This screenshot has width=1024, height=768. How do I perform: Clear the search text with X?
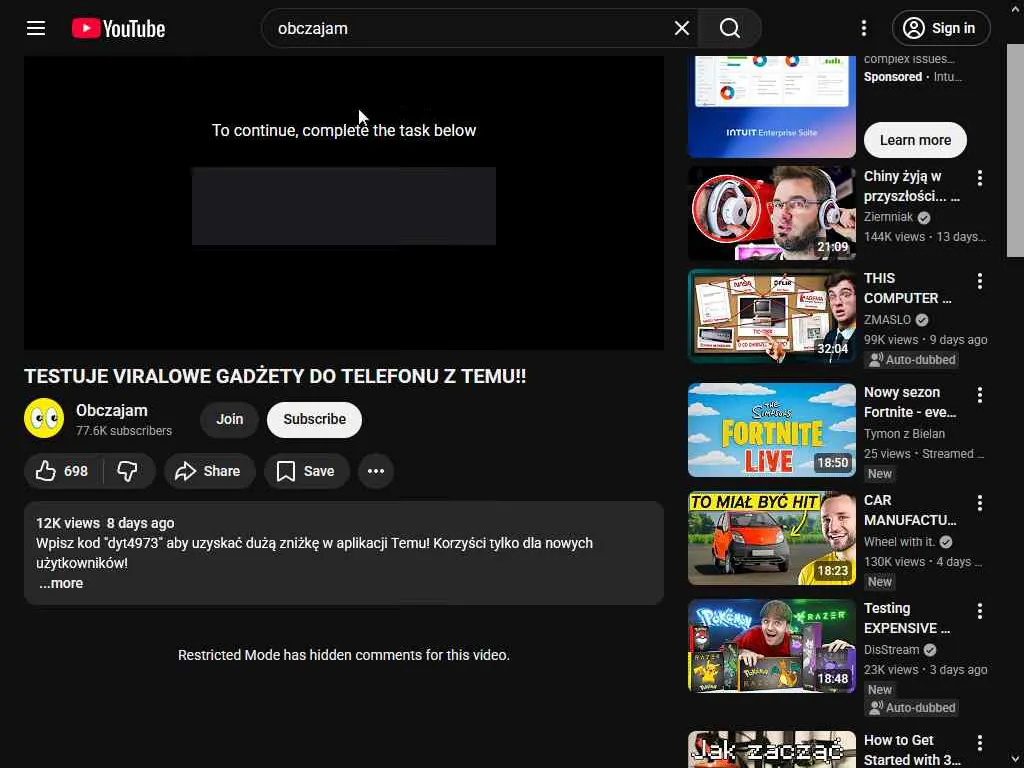point(682,28)
